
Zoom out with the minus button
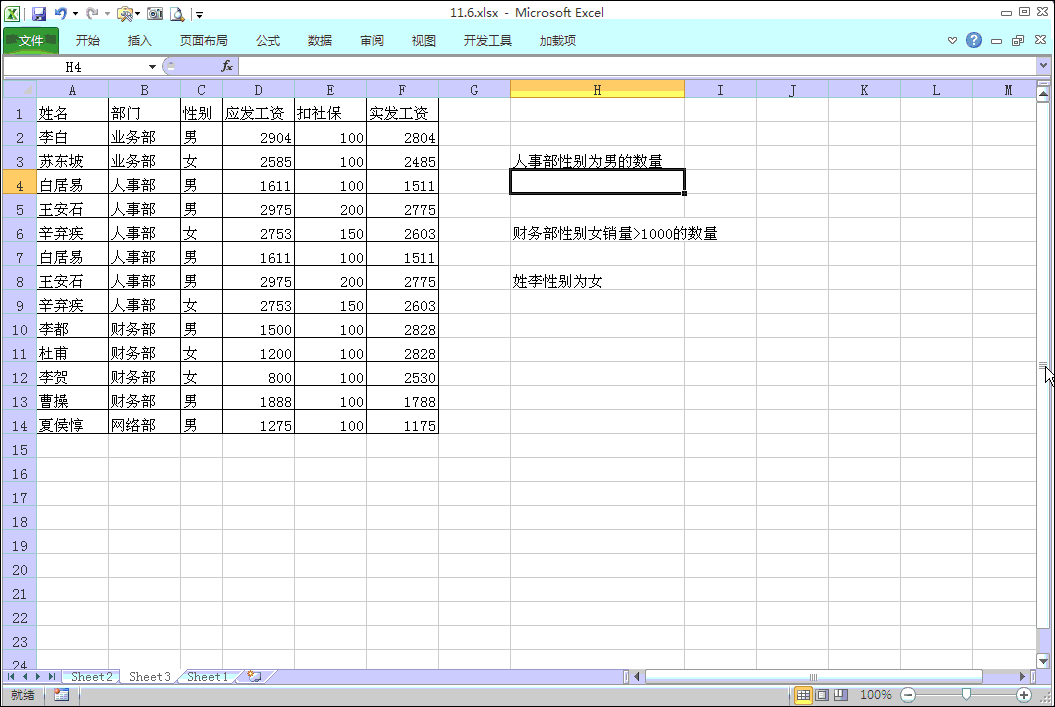tap(908, 695)
